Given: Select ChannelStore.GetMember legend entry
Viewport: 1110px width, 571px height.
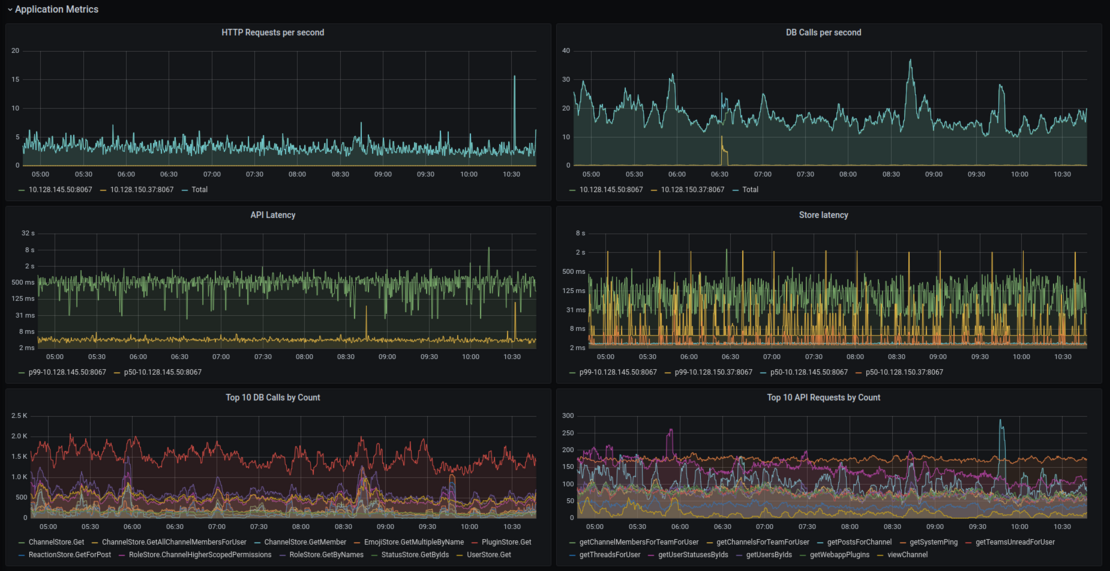Looking at the screenshot, I should [x=305, y=542].
